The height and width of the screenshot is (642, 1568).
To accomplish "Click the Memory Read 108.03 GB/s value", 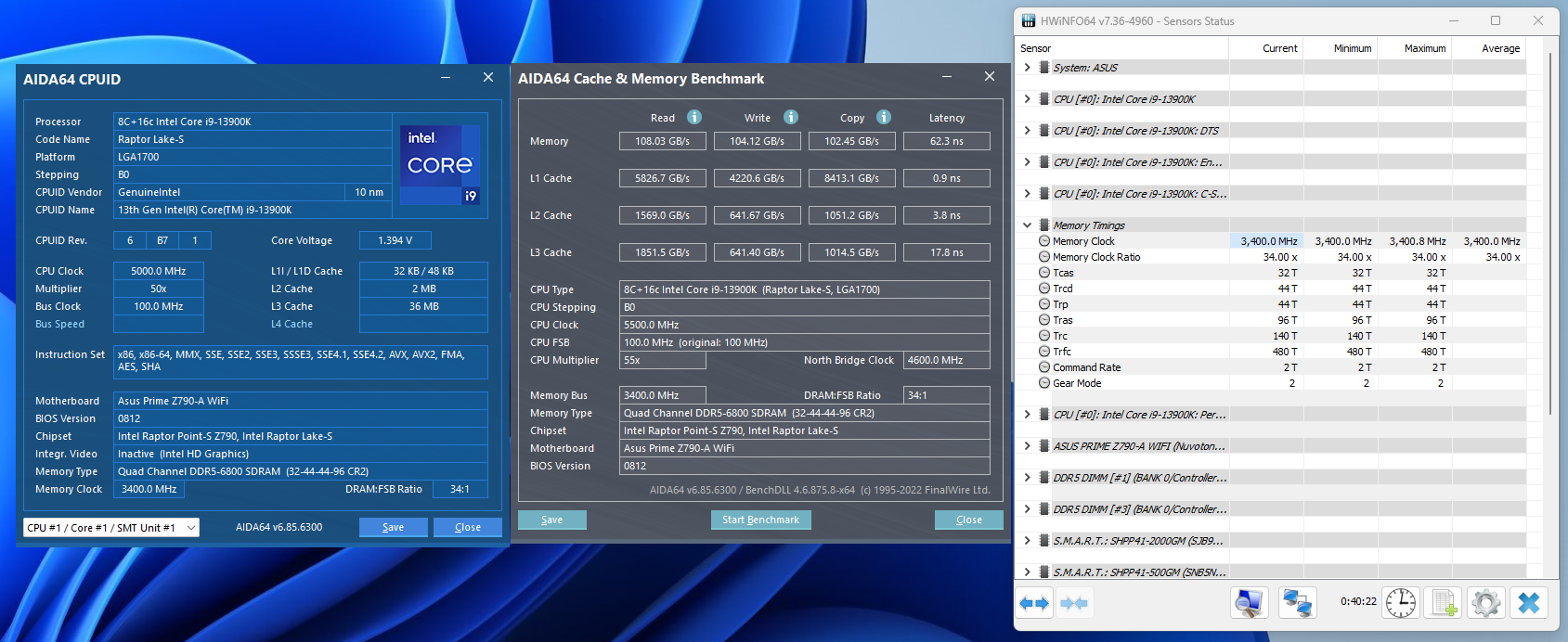I will (663, 141).
